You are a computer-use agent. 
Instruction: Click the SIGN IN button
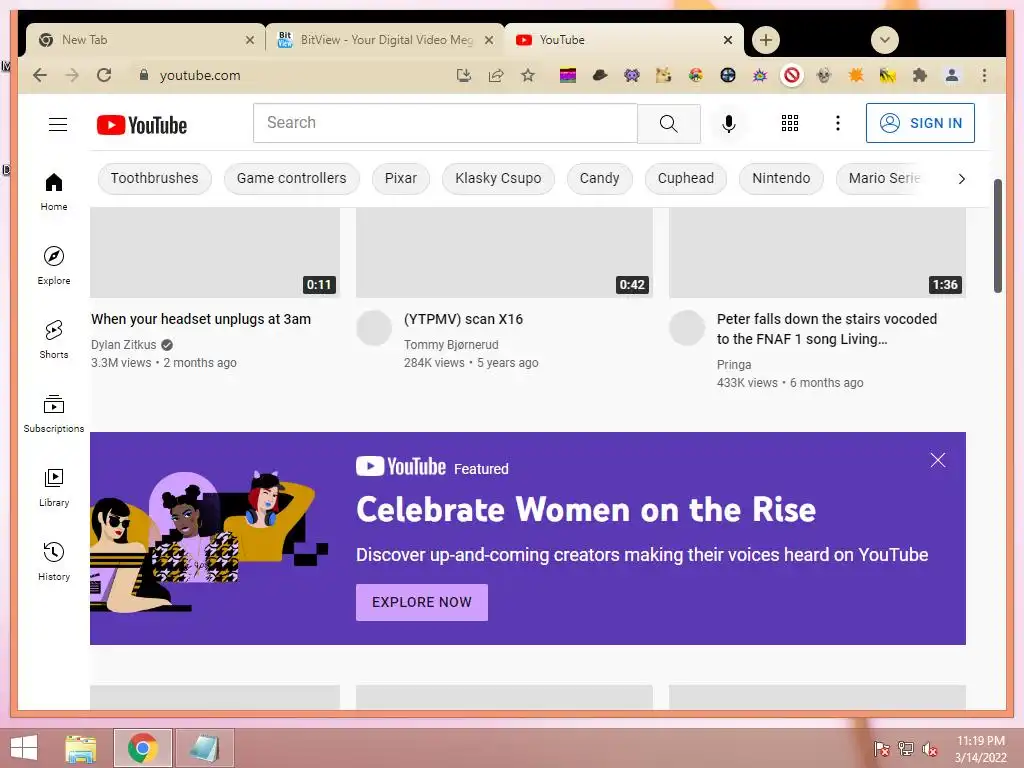coord(920,123)
